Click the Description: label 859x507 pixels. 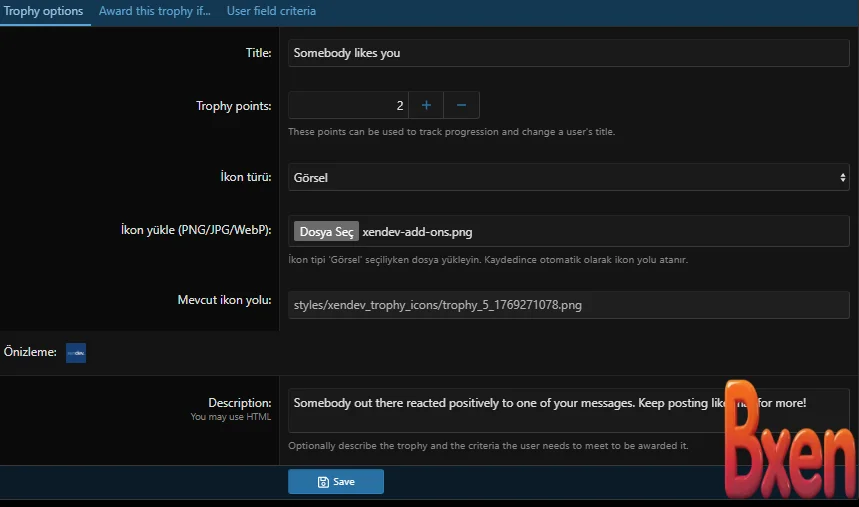(239, 403)
